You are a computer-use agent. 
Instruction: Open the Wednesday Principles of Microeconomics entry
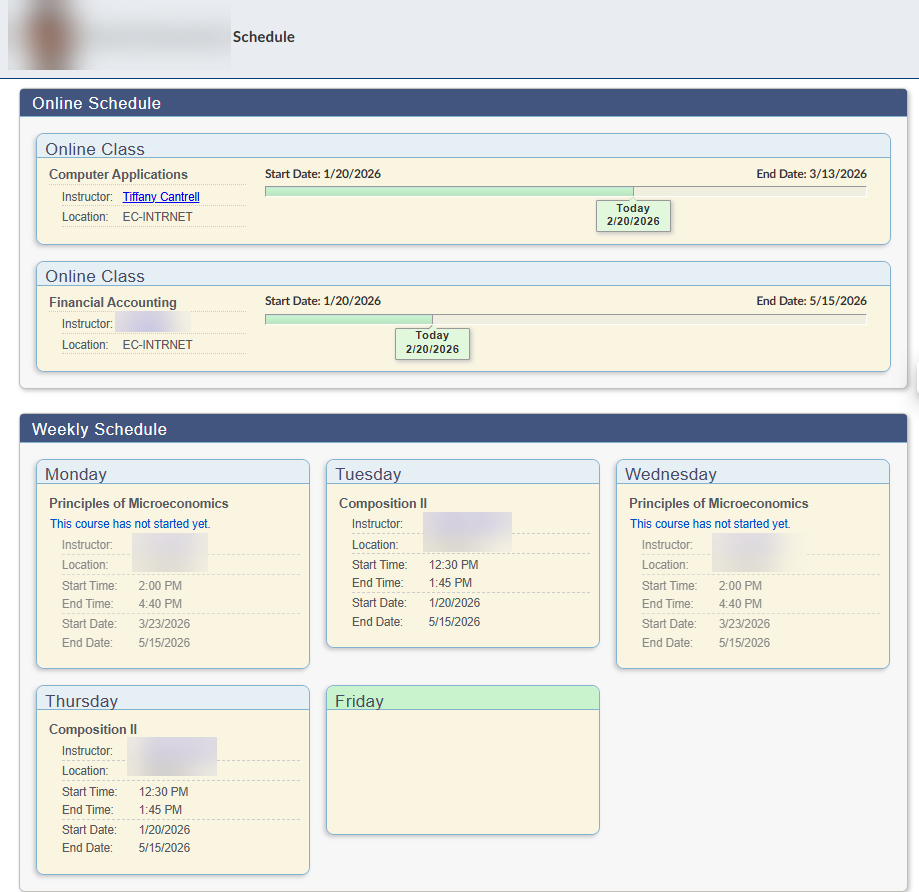click(x=718, y=503)
